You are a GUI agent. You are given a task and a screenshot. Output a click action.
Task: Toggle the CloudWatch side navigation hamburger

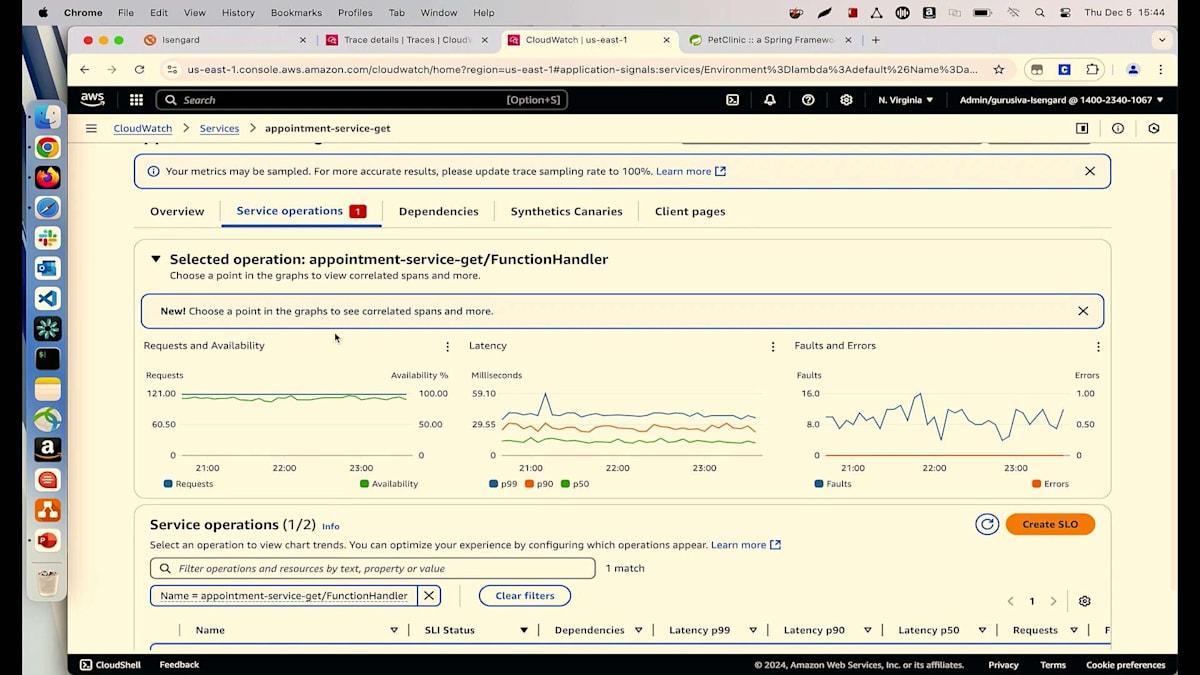pyautogui.click(x=91, y=128)
